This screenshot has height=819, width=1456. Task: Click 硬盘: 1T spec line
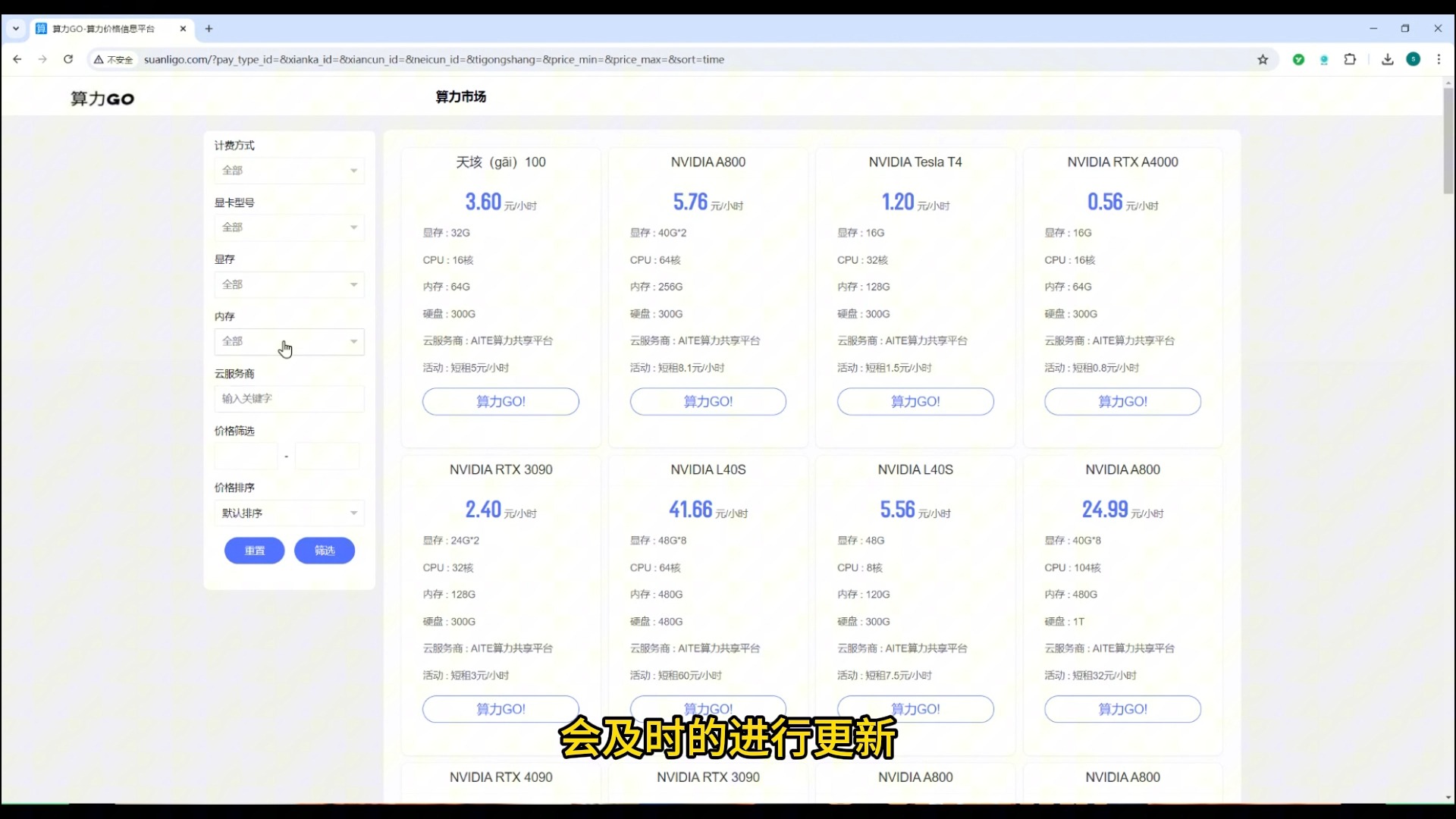tap(1065, 622)
